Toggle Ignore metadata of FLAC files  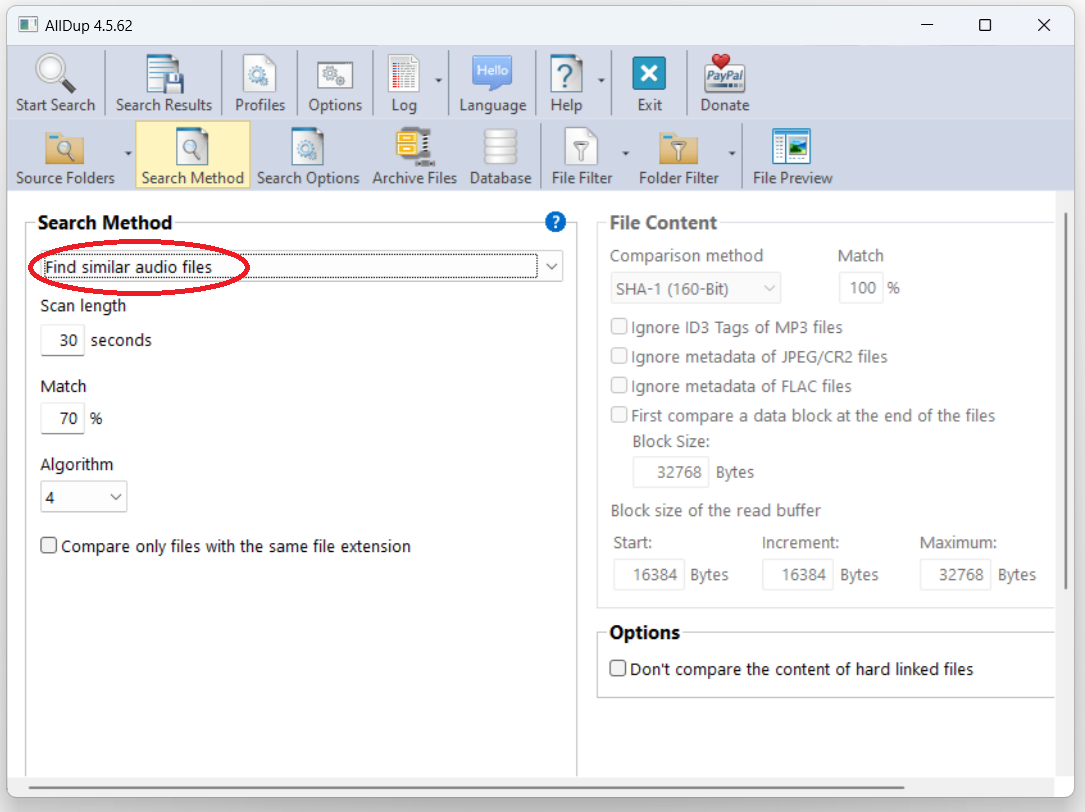tap(619, 385)
